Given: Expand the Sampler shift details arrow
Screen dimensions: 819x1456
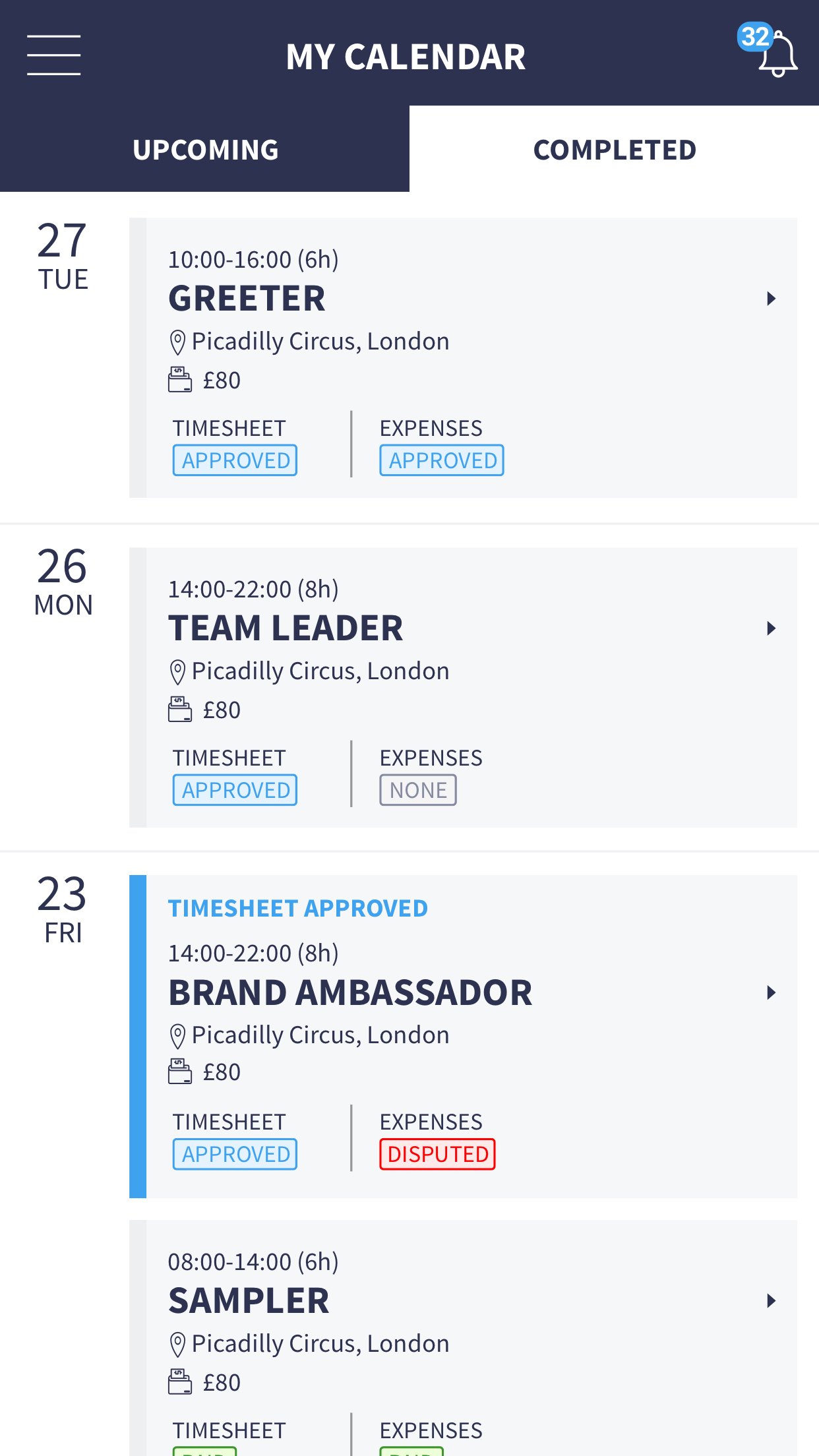Looking at the screenshot, I should tap(771, 1300).
